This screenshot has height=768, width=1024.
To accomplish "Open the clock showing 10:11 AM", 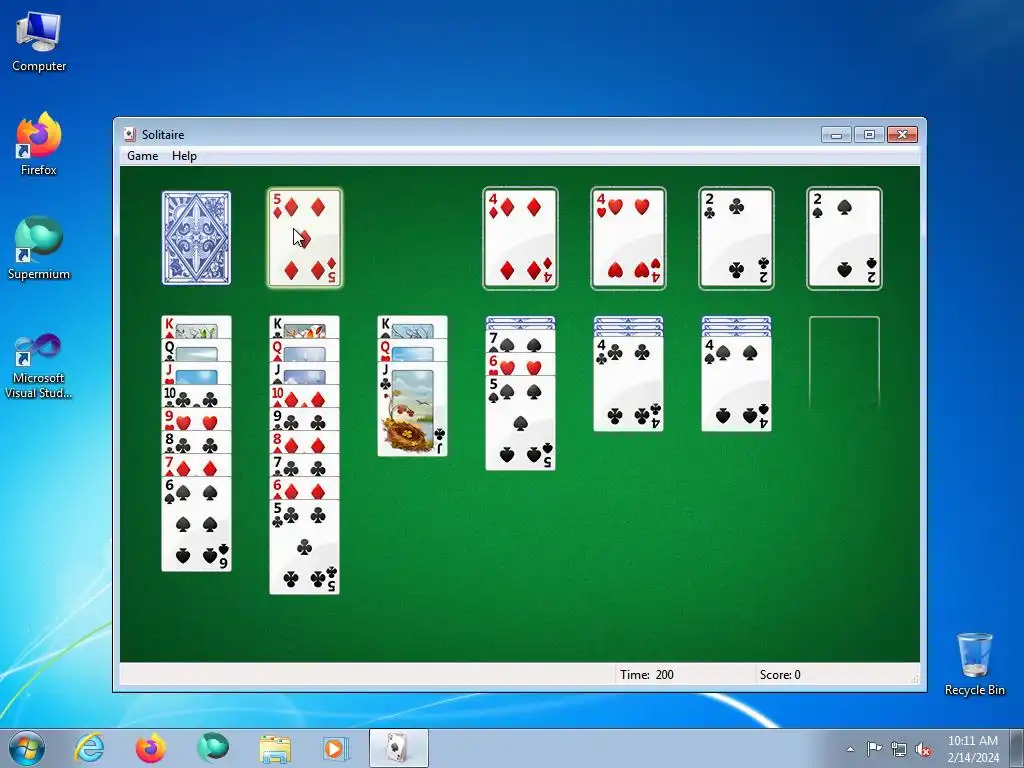I will point(973,748).
